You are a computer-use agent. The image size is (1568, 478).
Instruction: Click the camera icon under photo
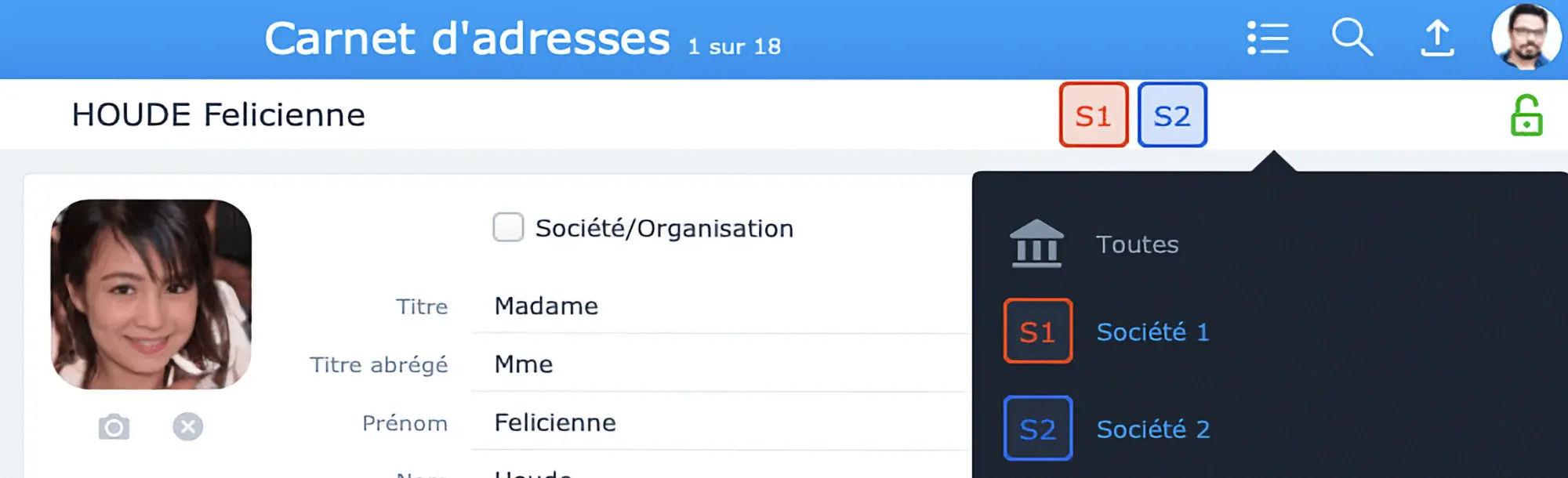[x=114, y=427]
